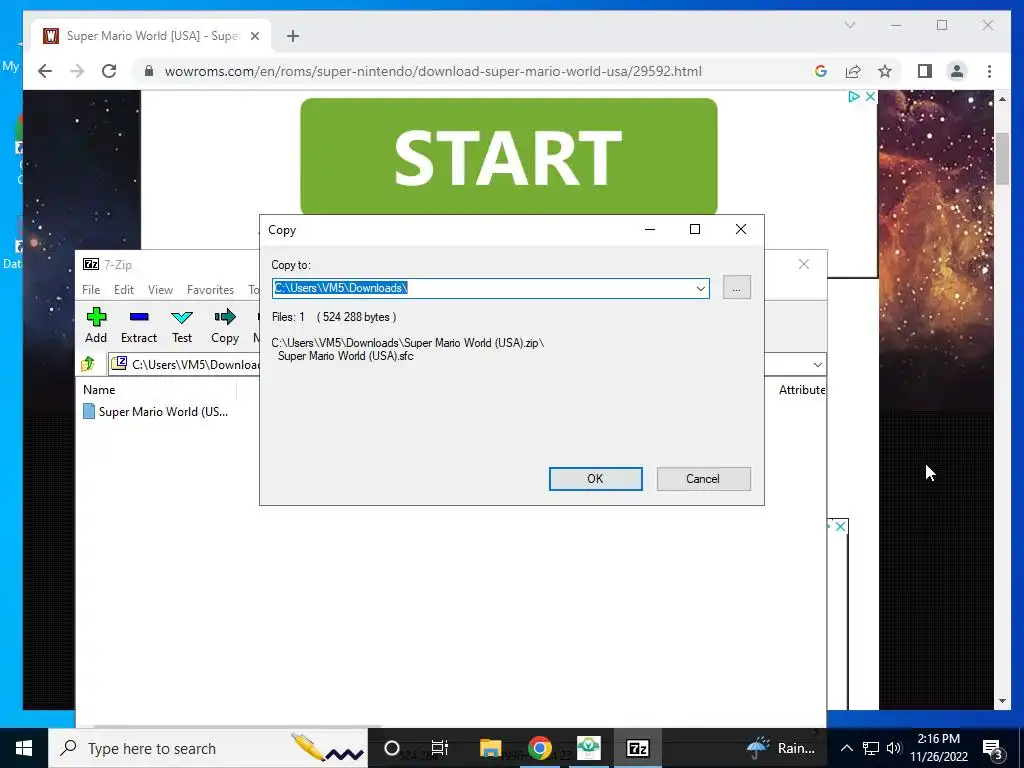Open a new Chrome tab
Viewport: 1024px width, 768px height.
[x=293, y=36]
